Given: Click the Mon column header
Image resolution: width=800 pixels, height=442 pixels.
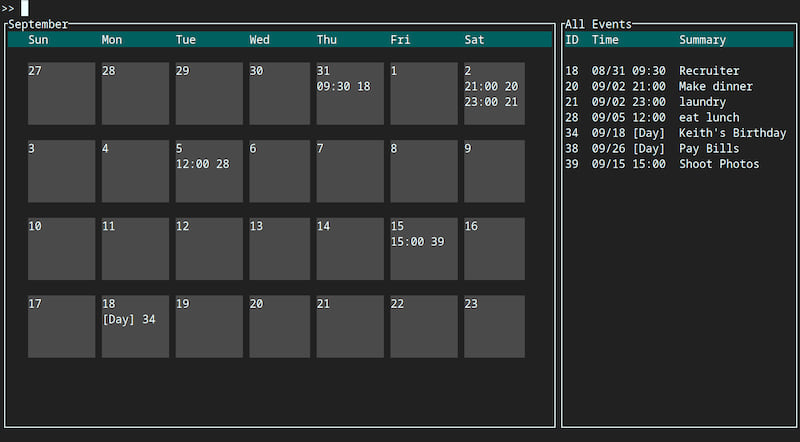Looking at the screenshot, I should click(112, 40).
